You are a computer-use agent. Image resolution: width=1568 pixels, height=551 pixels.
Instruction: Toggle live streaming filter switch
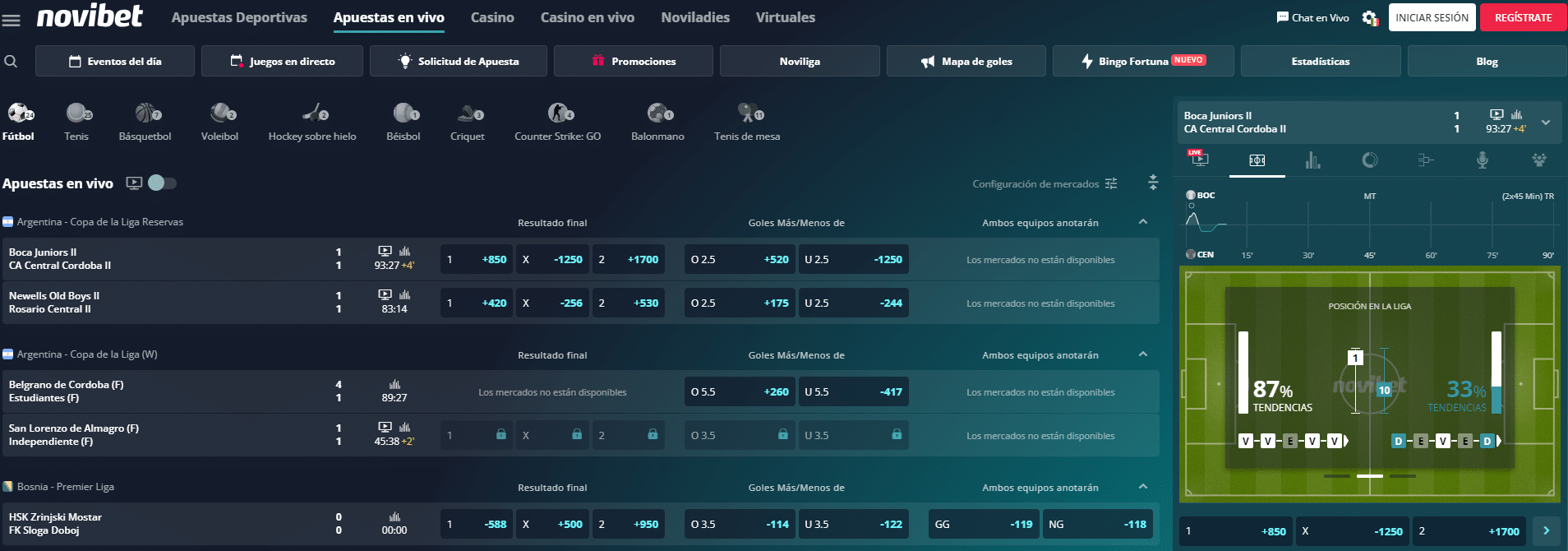(162, 183)
